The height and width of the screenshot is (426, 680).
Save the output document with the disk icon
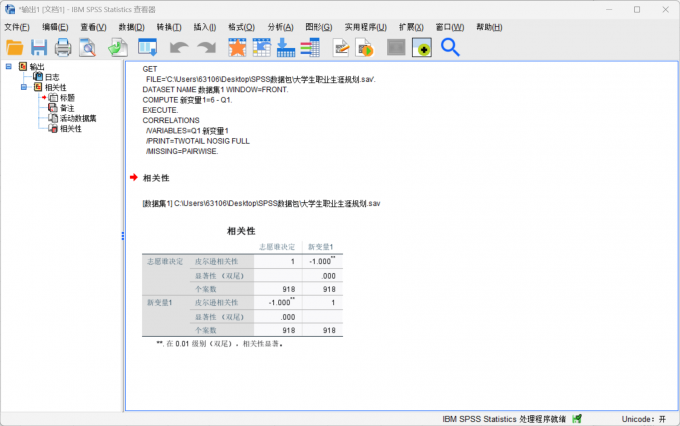(39, 47)
